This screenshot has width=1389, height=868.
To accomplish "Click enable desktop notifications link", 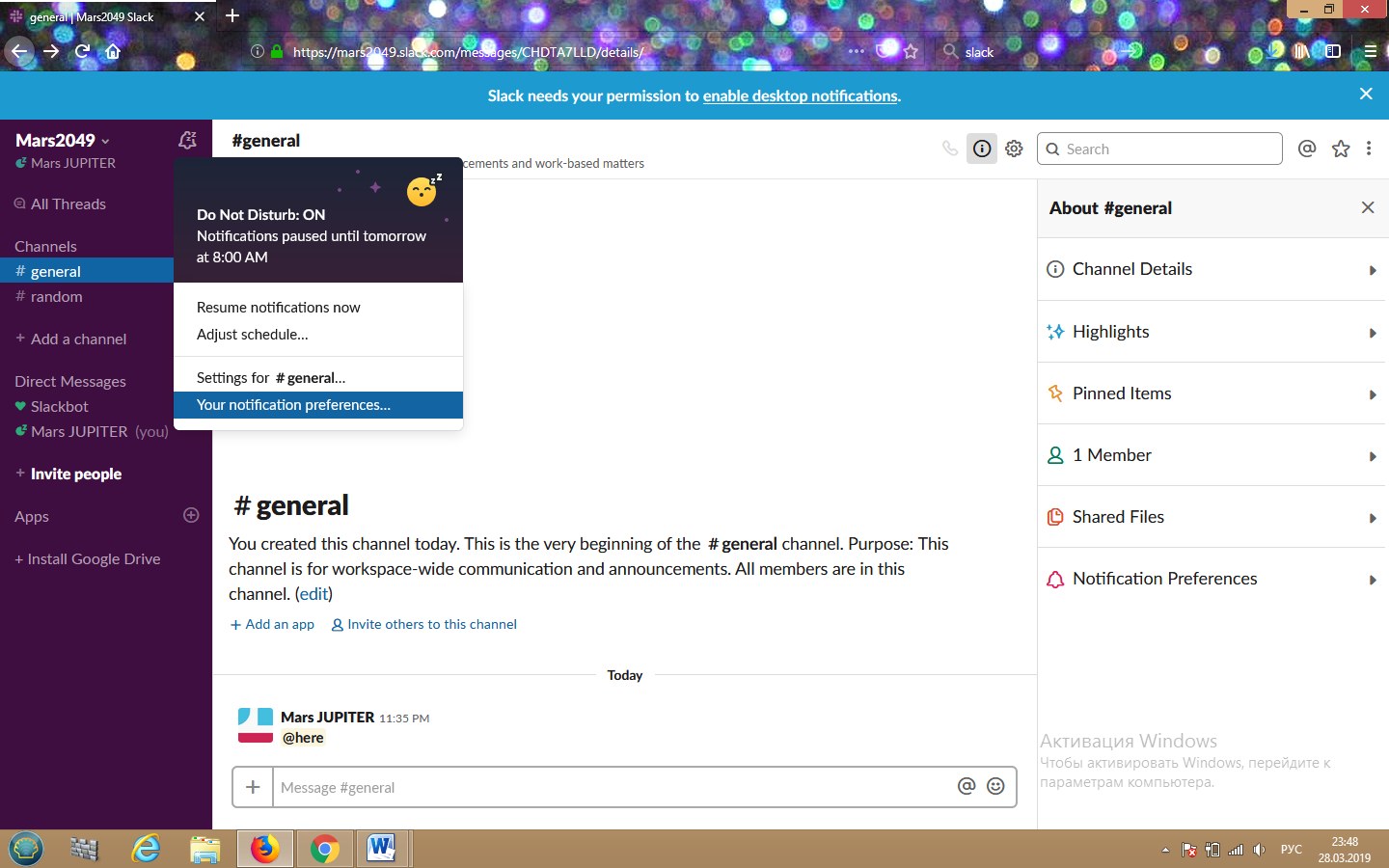I will click(801, 95).
